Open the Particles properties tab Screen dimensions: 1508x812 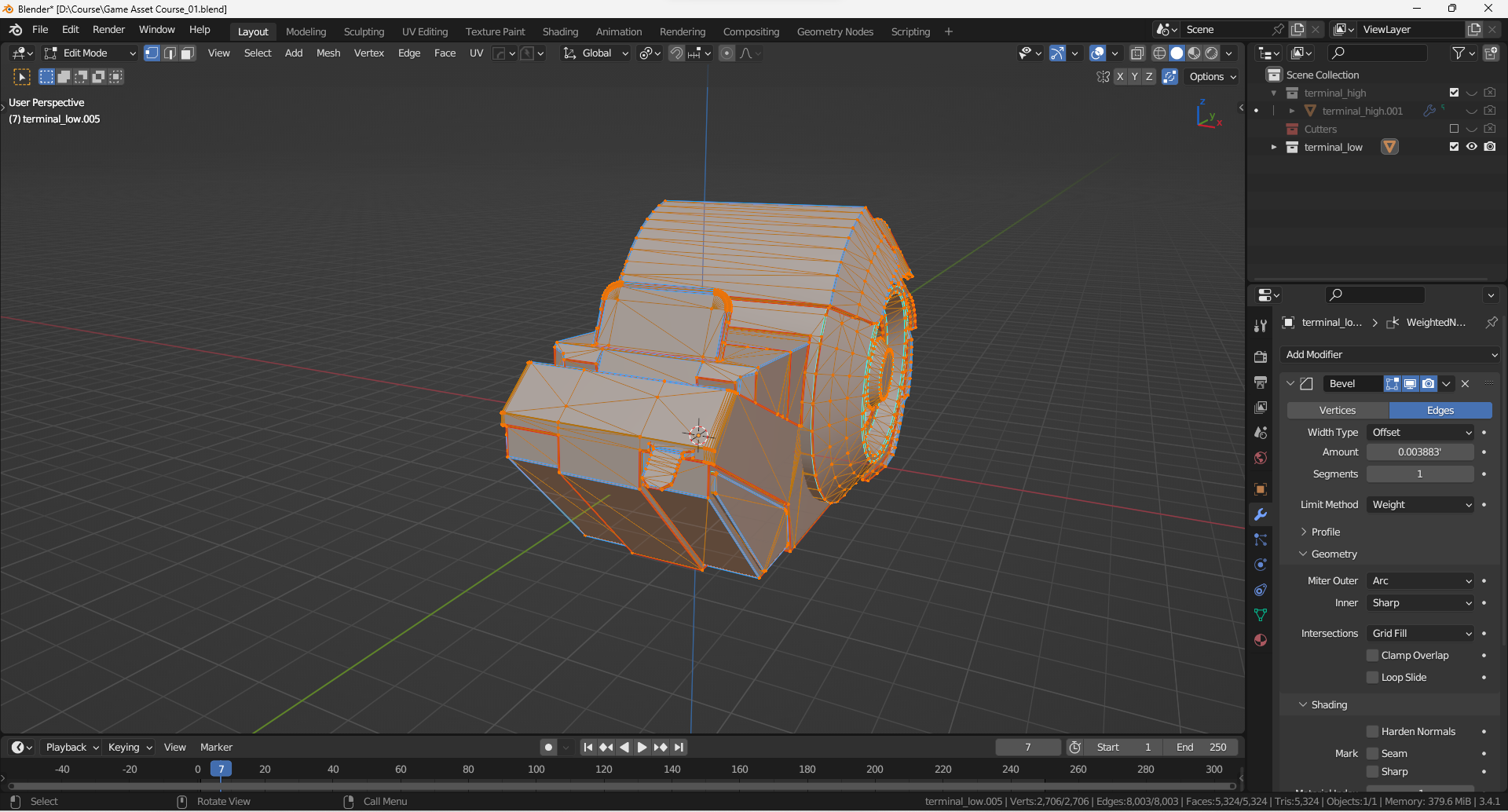coord(1261,540)
